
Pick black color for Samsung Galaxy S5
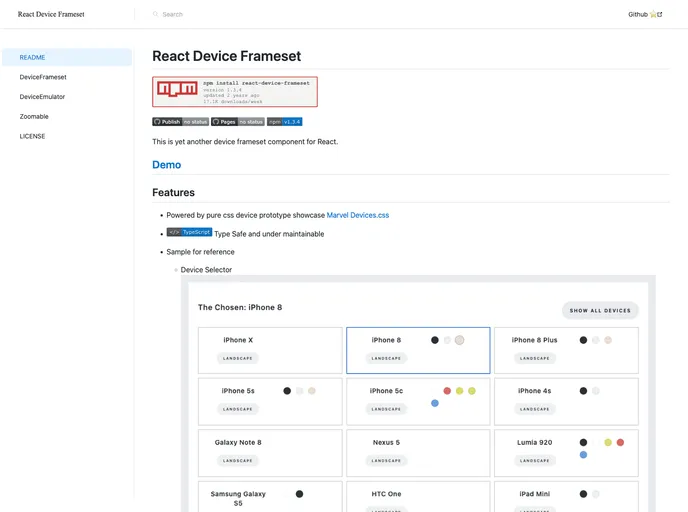(299, 494)
